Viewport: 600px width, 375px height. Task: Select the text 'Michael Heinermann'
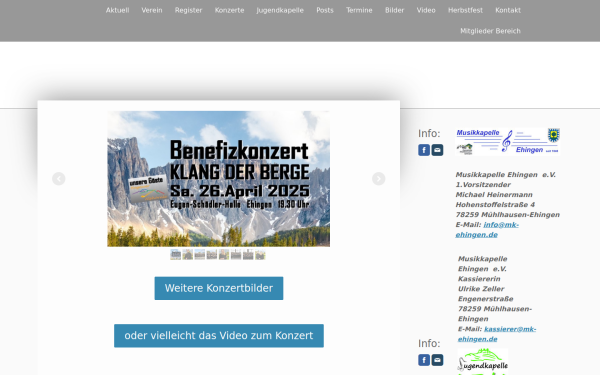[x=494, y=195]
